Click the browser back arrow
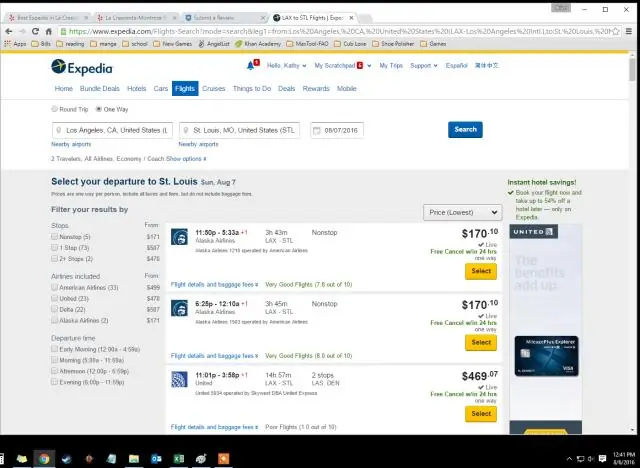Image resolution: width=640 pixels, height=468 pixels. coord(9,31)
